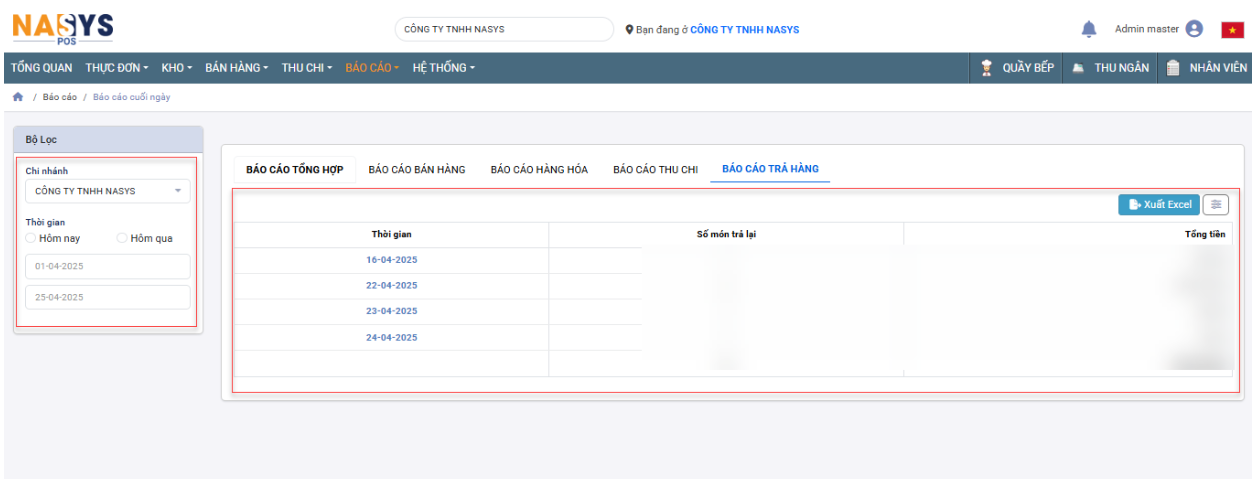Click the NASYS POS logo
1258x479 pixels.
(x=62, y=28)
